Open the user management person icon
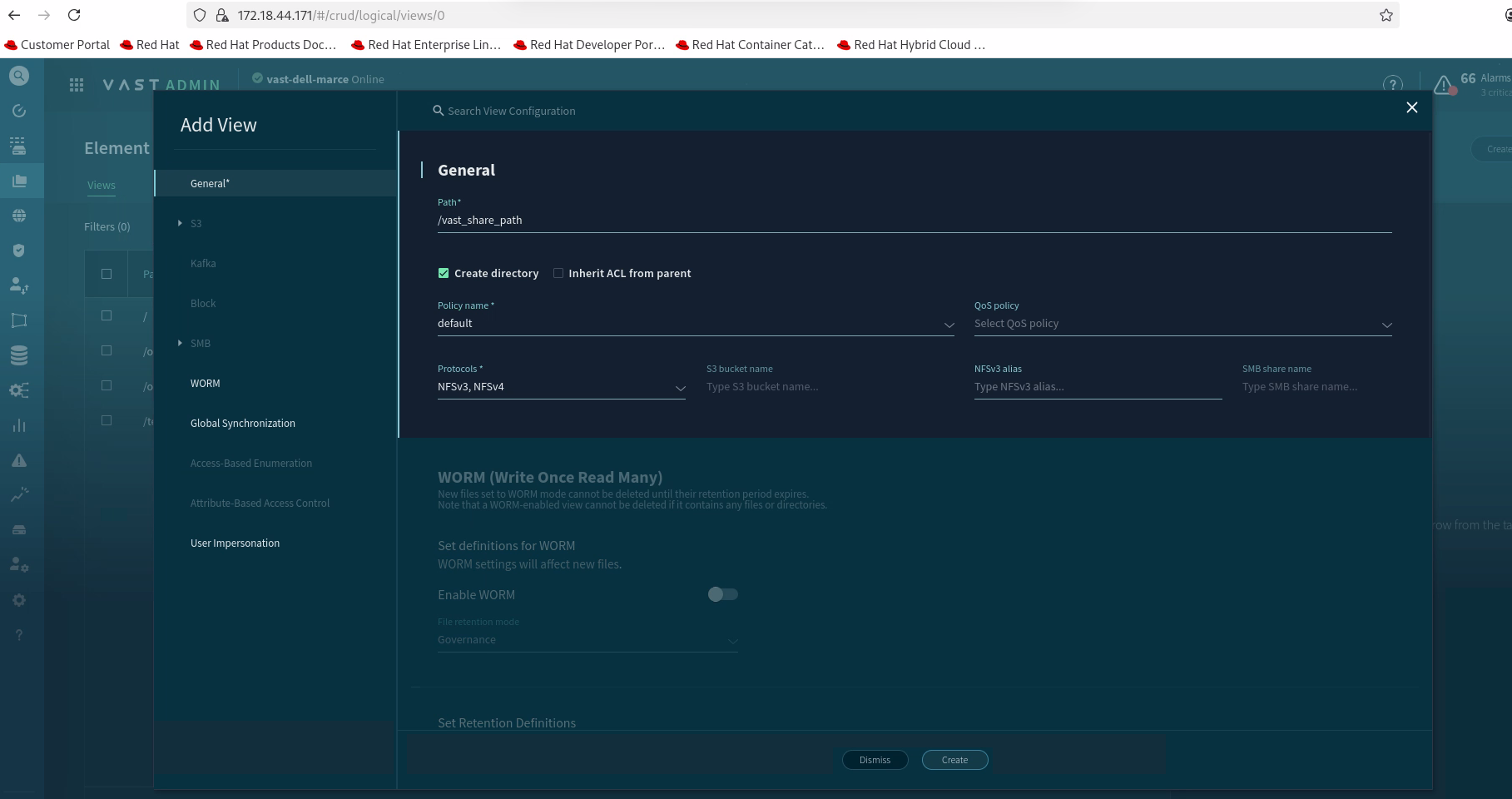Image resolution: width=1512 pixels, height=799 pixels. [19, 285]
